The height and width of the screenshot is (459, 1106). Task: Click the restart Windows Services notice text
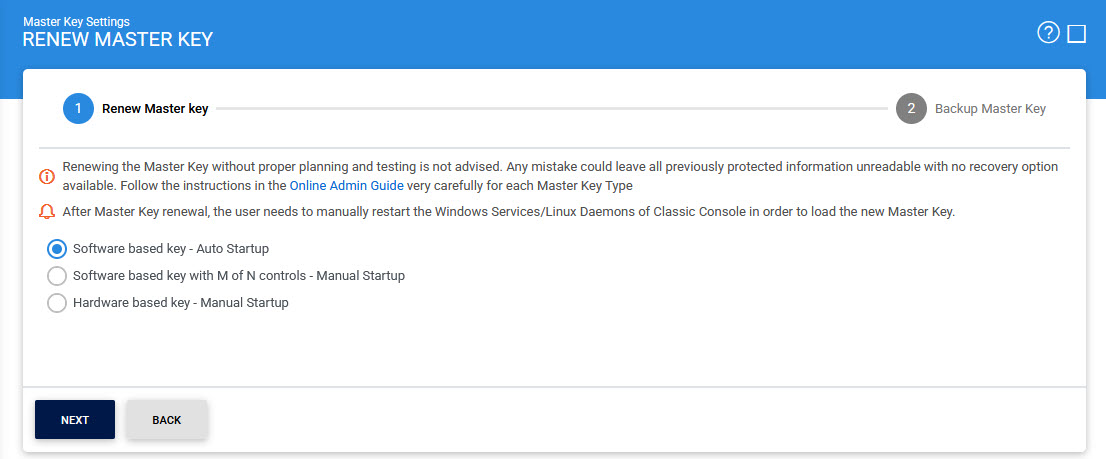[x=508, y=212]
